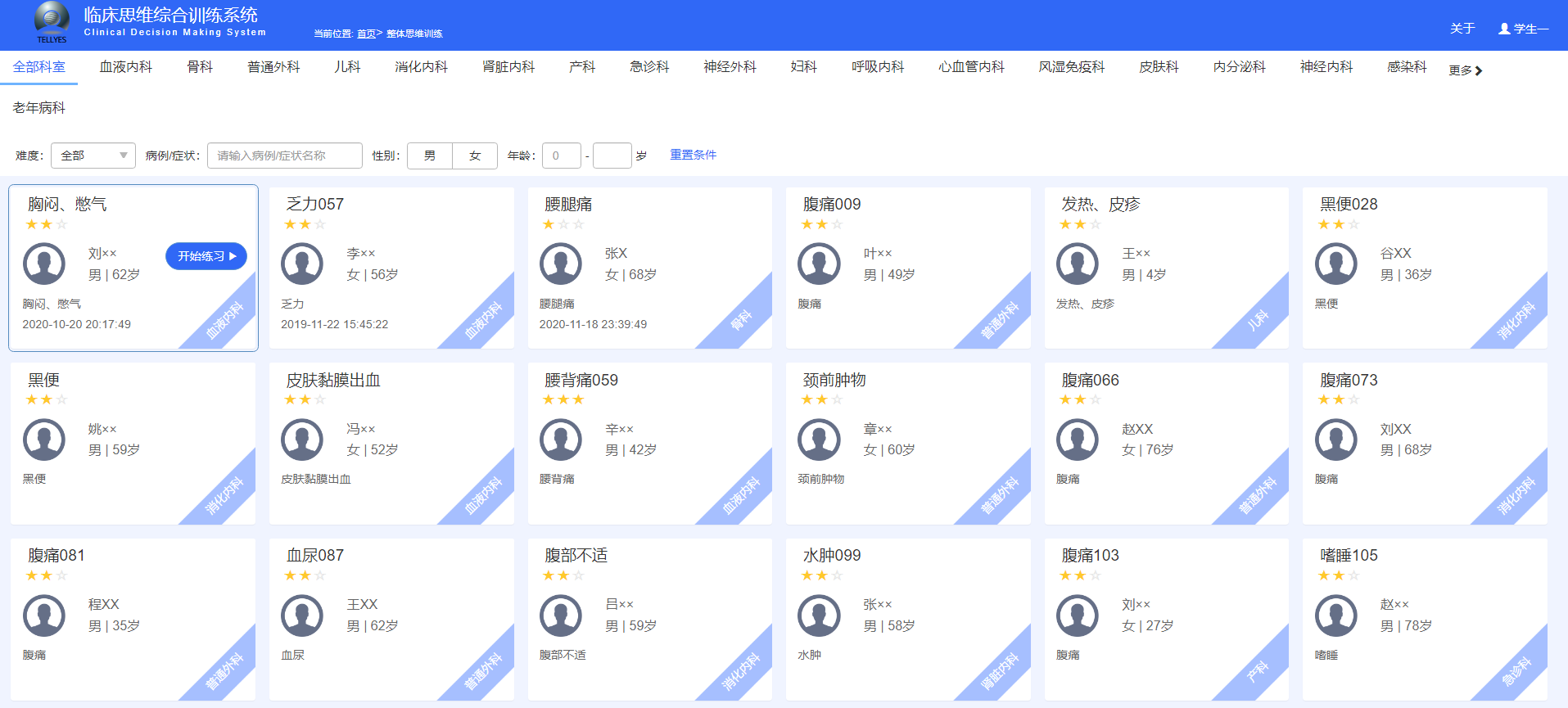Click the student user profile icon

click(x=1504, y=29)
